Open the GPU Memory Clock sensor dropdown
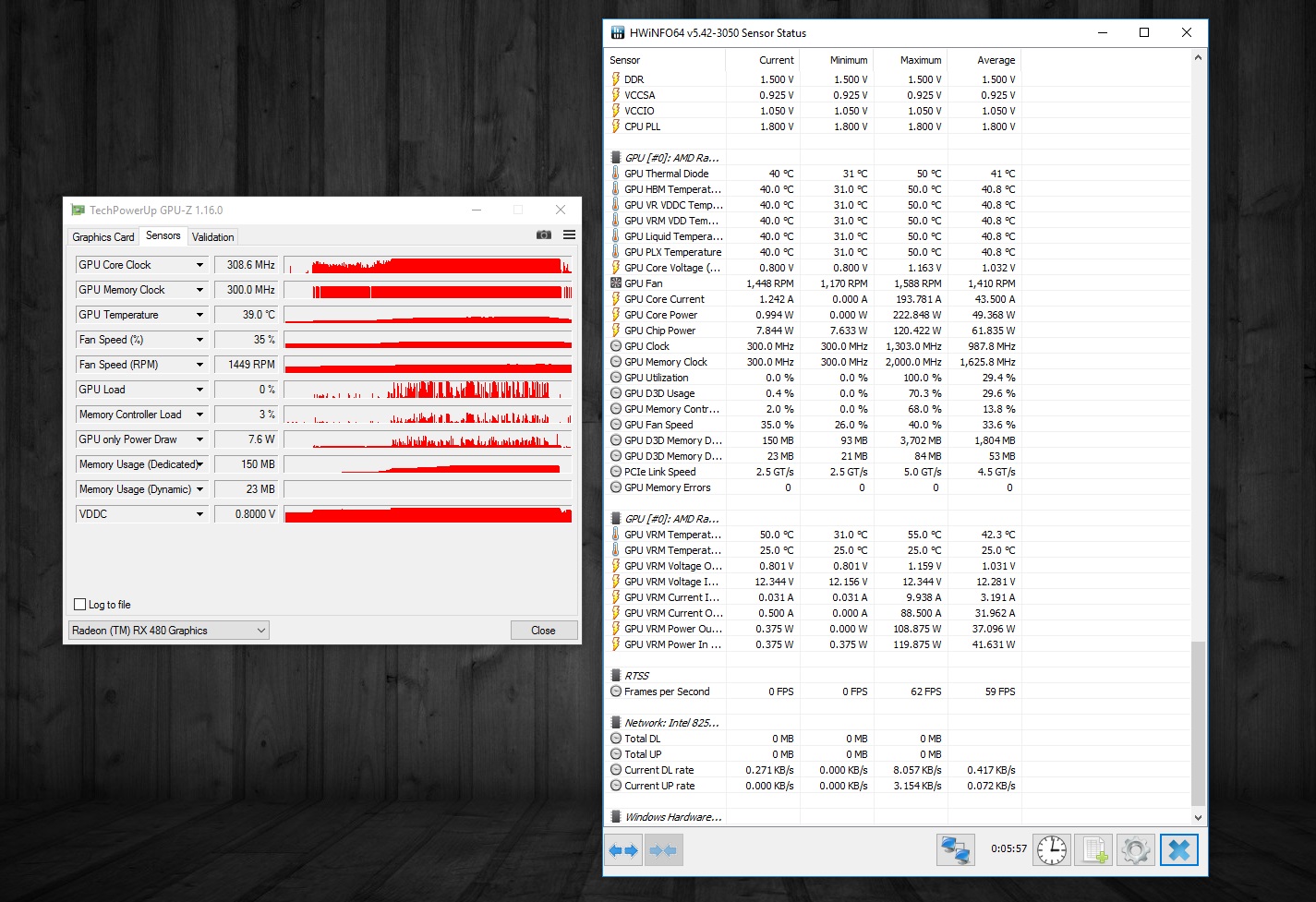Viewport: 1316px width, 902px height. click(199, 290)
